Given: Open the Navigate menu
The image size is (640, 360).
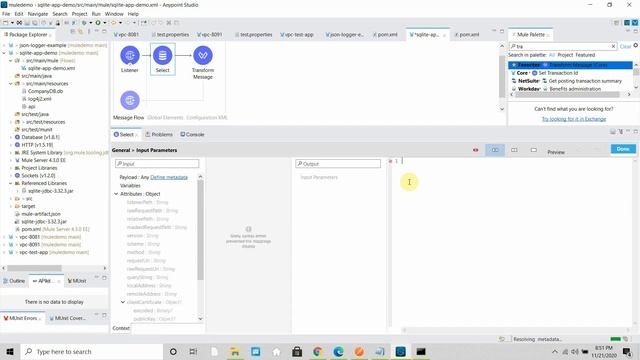Looking at the screenshot, I should tap(38, 14).
